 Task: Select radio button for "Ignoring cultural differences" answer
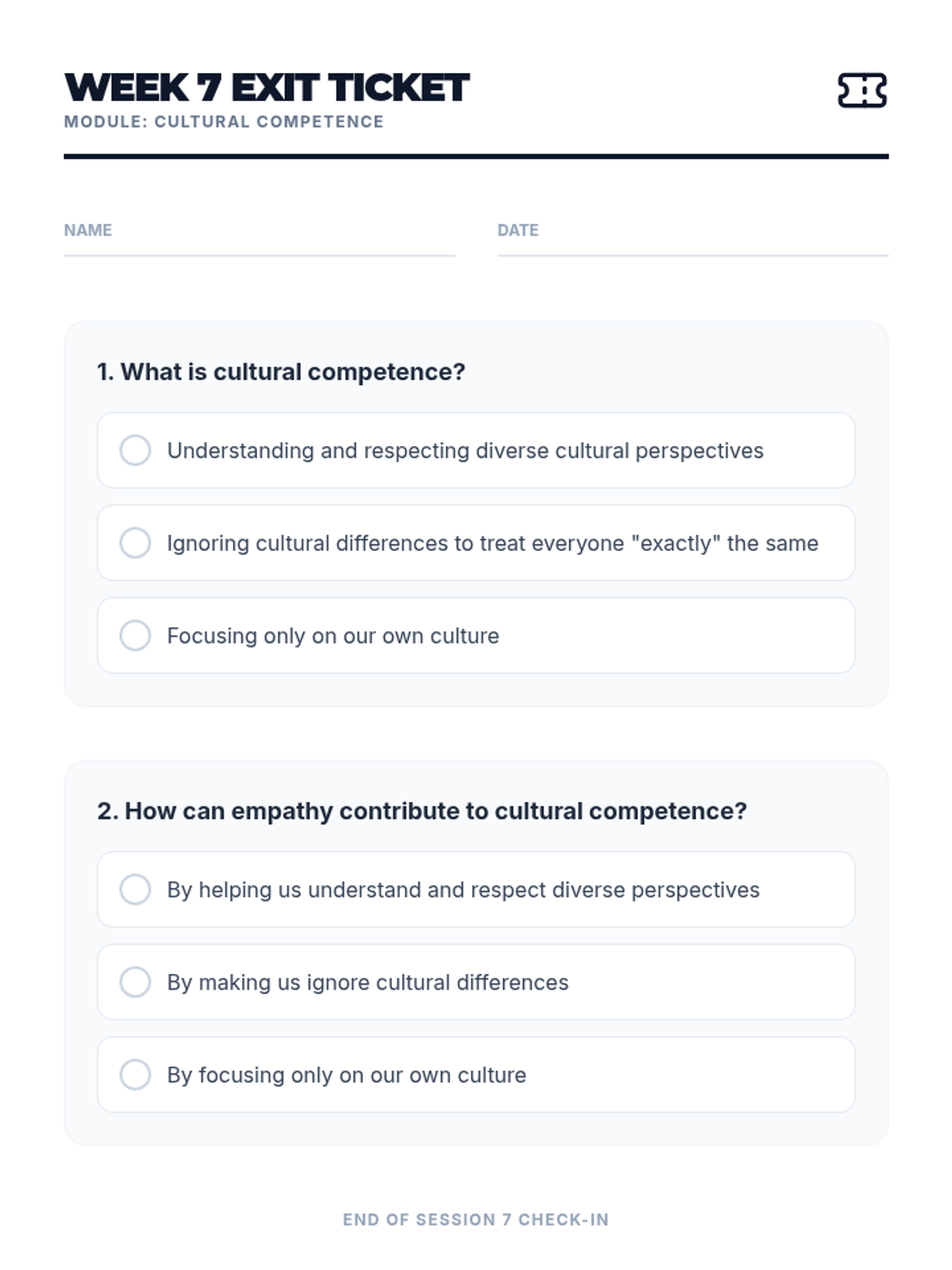pyautogui.click(x=135, y=543)
